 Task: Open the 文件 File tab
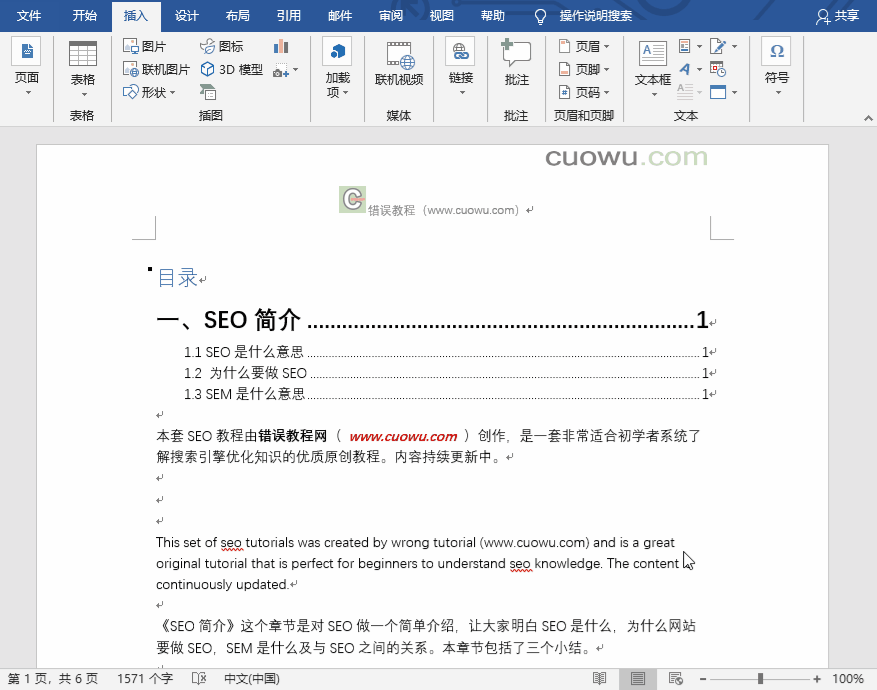click(29, 16)
